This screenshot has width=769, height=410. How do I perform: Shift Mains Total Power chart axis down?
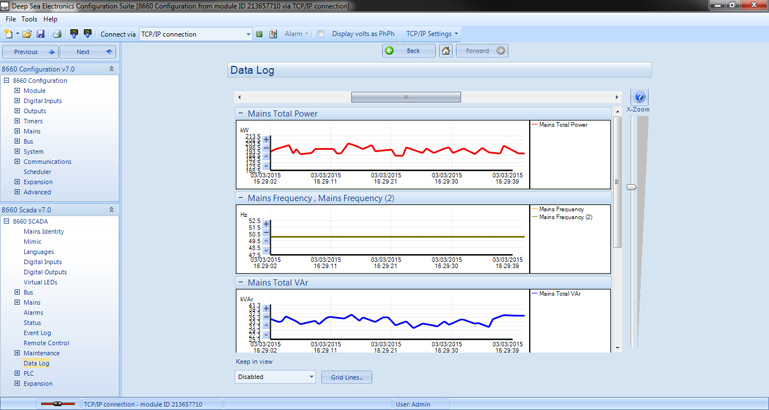click(x=266, y=166)
